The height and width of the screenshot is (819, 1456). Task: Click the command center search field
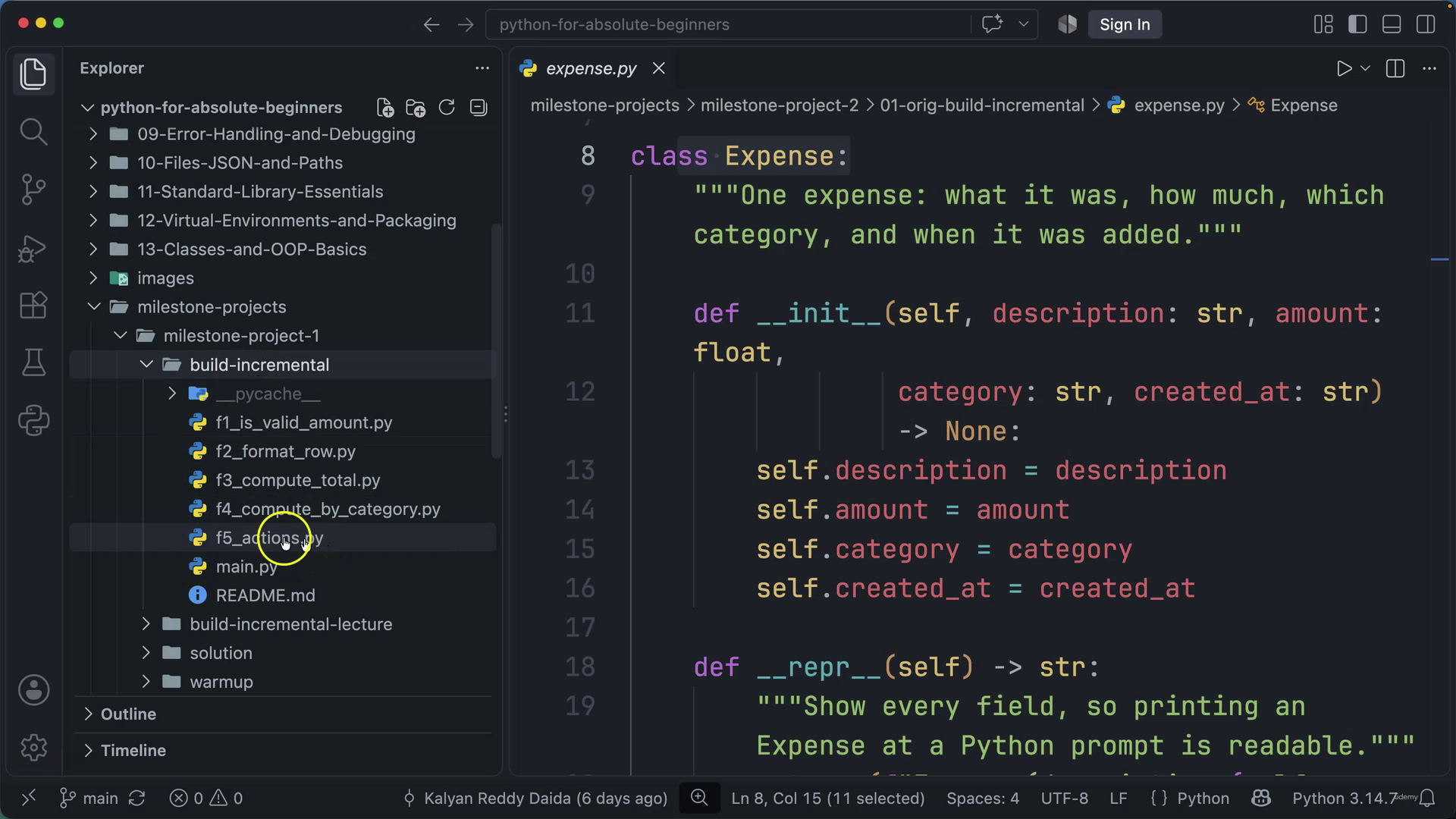(728, 24)
